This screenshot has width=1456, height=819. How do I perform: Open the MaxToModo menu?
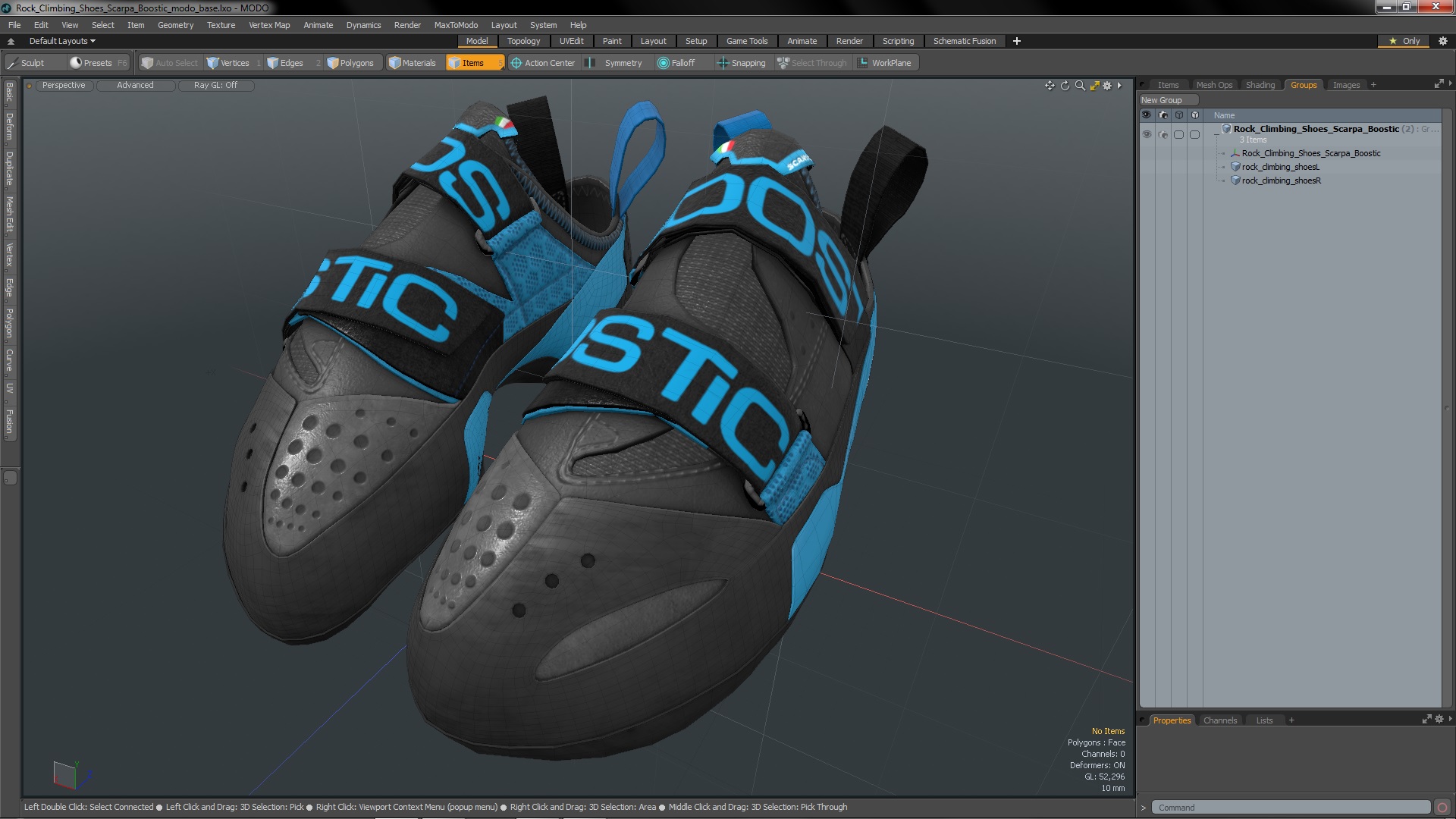456,25
